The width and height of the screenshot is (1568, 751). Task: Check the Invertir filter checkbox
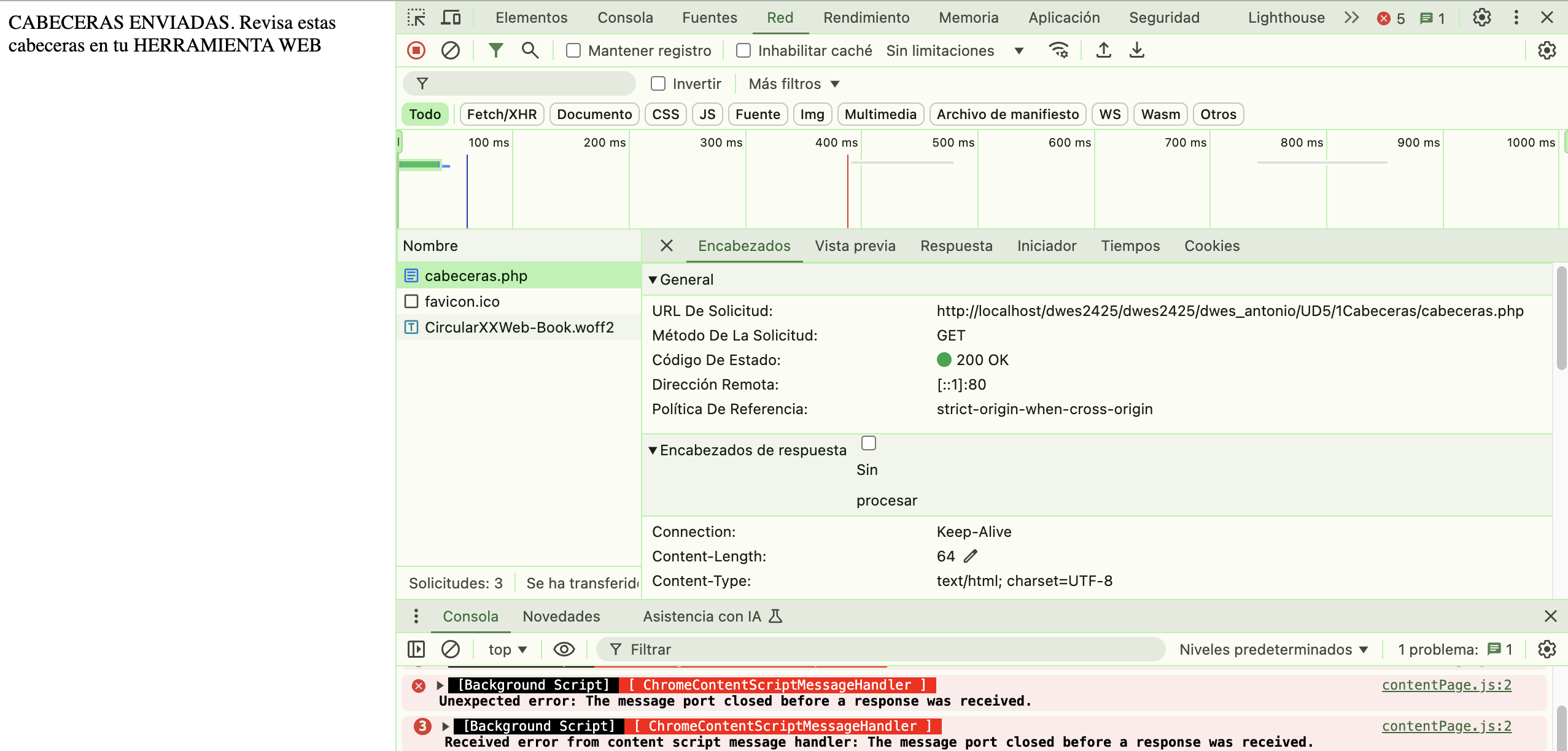point(658,83)
